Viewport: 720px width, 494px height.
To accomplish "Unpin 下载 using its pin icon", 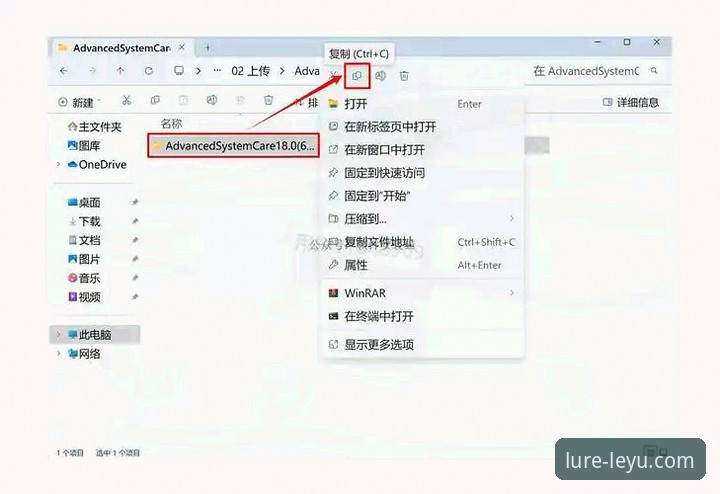I will [135, 221].
